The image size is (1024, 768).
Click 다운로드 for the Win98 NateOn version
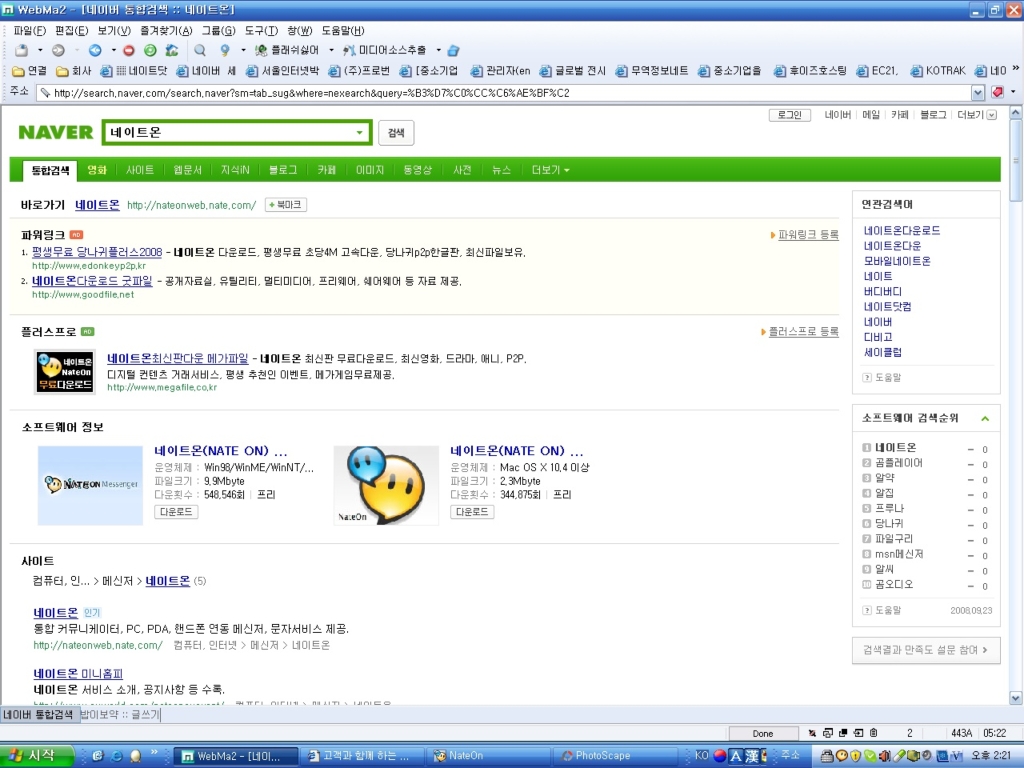pos(176,512)
